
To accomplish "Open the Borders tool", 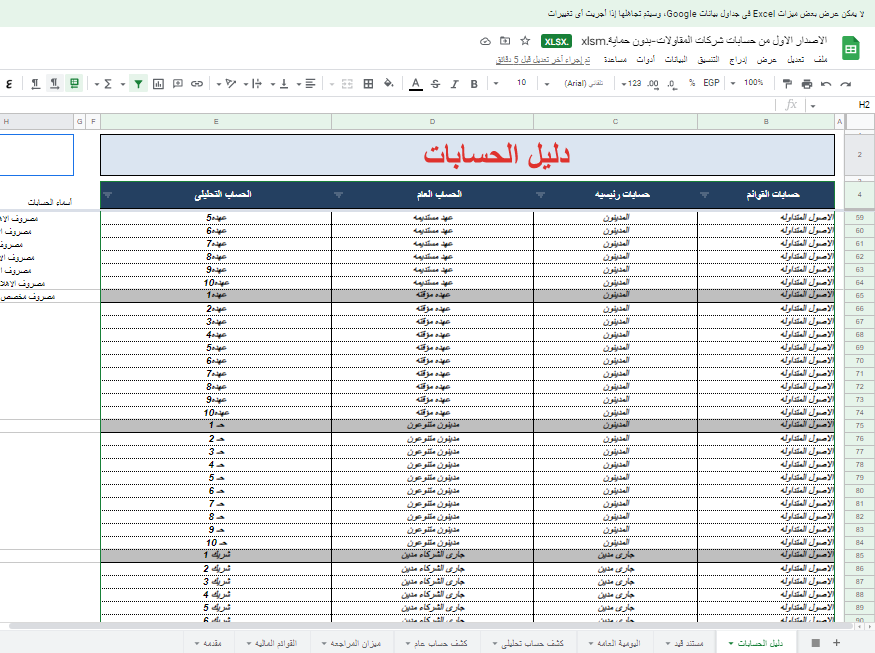I will [368, 83].
